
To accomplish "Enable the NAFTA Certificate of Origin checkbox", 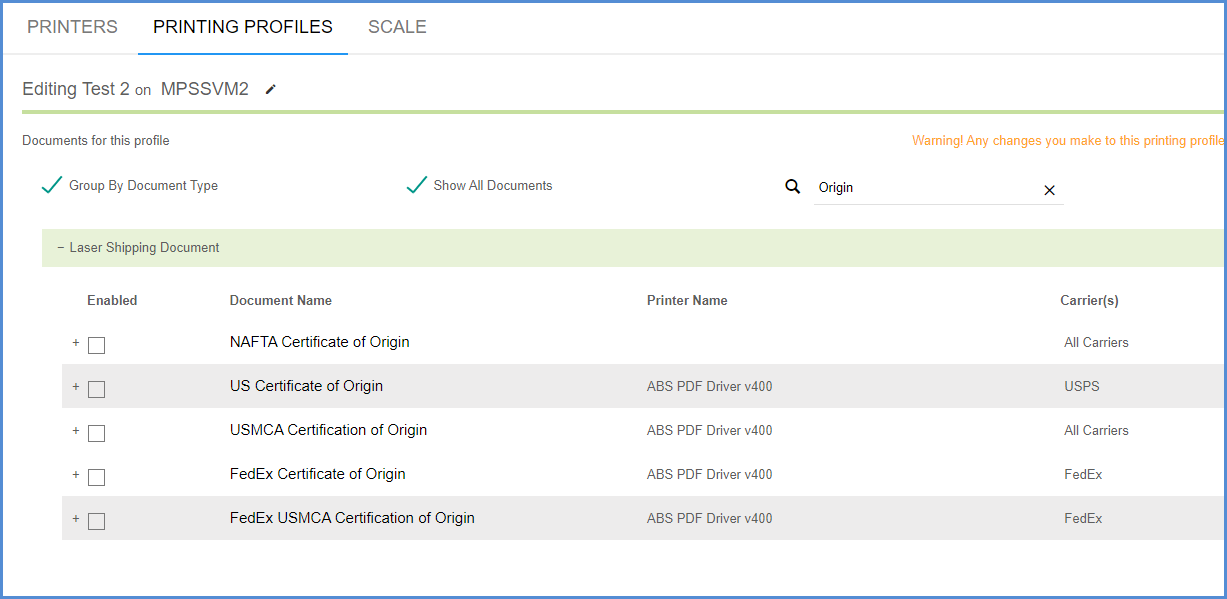I will [95, 344].
